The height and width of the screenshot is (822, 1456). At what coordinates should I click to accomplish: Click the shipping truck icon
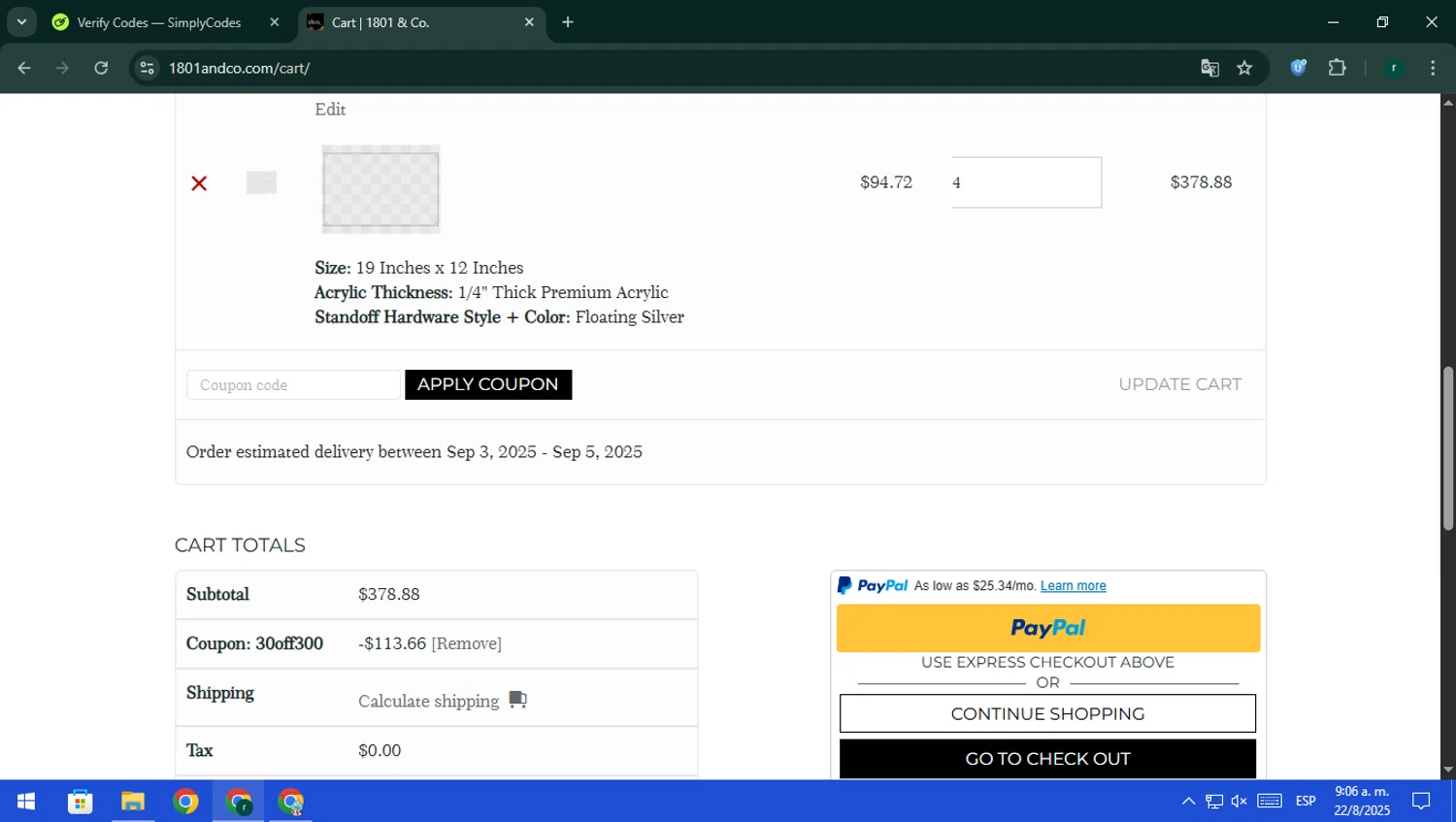pyautogui.click(x=517, y=700)
